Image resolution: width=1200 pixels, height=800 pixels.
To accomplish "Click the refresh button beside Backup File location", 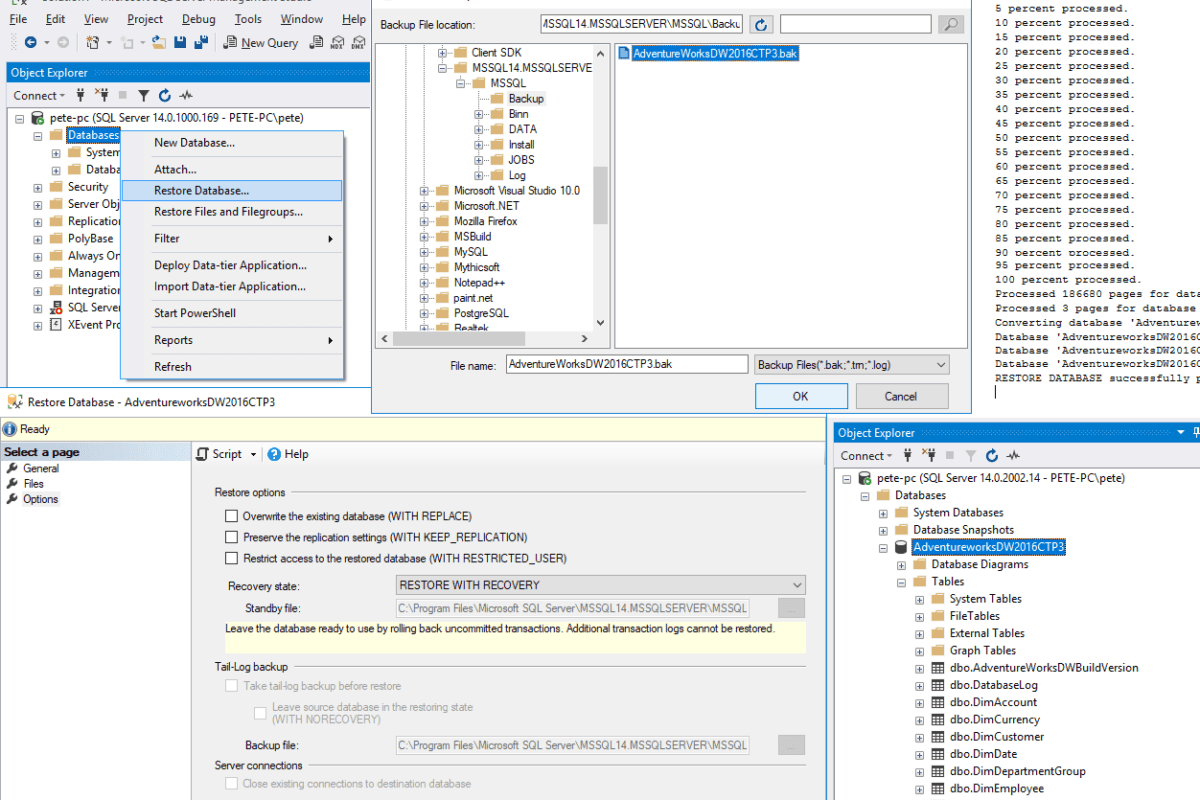I will pos(762,24).
